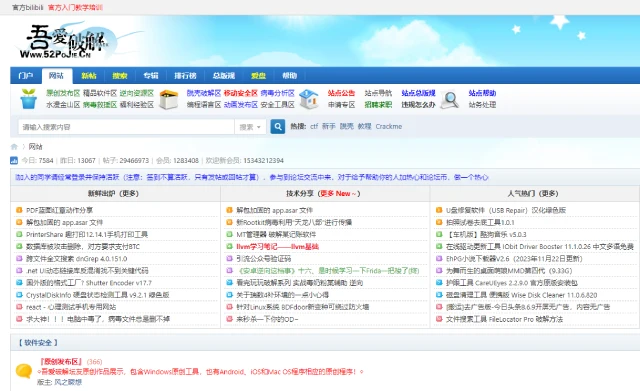Open the 新帖 navigation tab
Screen dimensions: 640x391
(89, 76)
